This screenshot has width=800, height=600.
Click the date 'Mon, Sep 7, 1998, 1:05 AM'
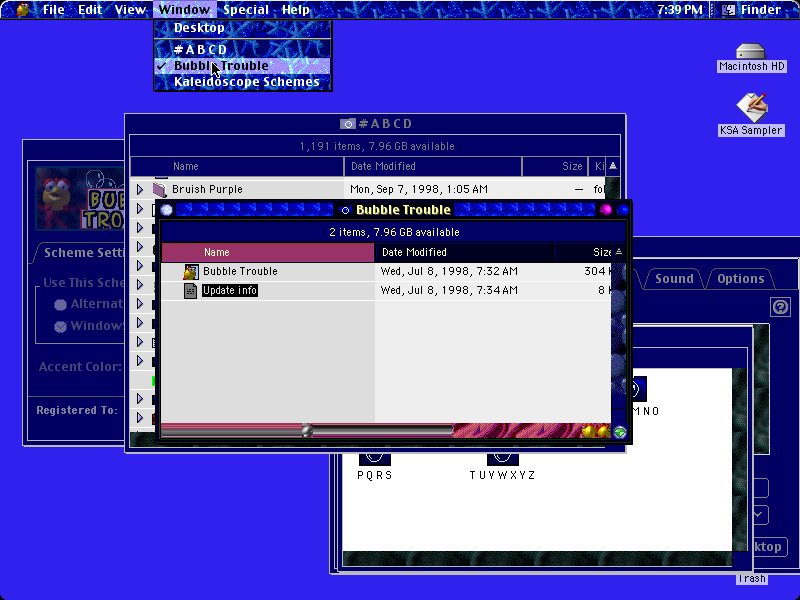pyautogui.click(x=419, y=190)
